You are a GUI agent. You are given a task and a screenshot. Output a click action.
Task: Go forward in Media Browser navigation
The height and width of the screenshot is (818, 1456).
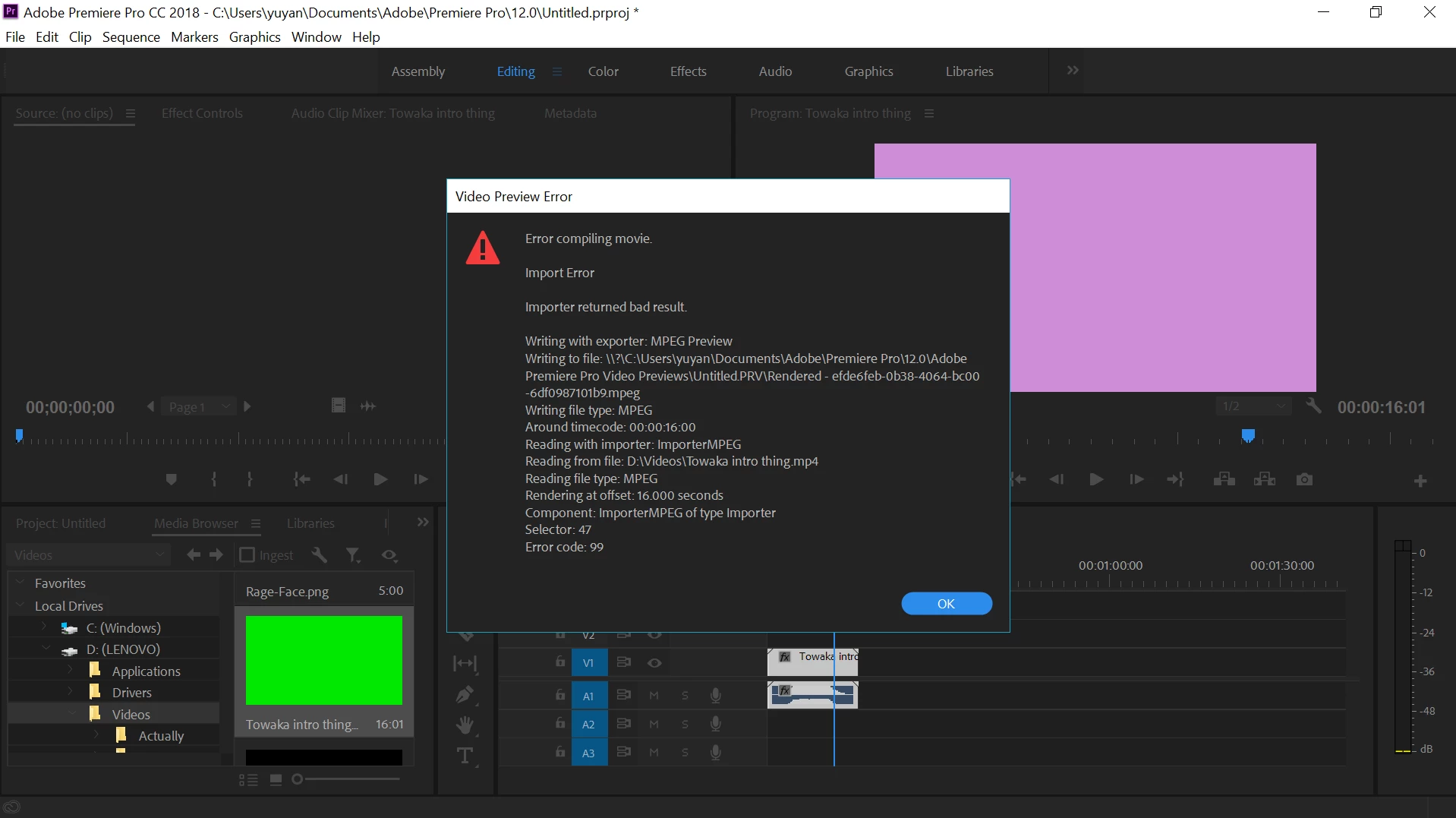pyautogui.click(x=216, y=555)
